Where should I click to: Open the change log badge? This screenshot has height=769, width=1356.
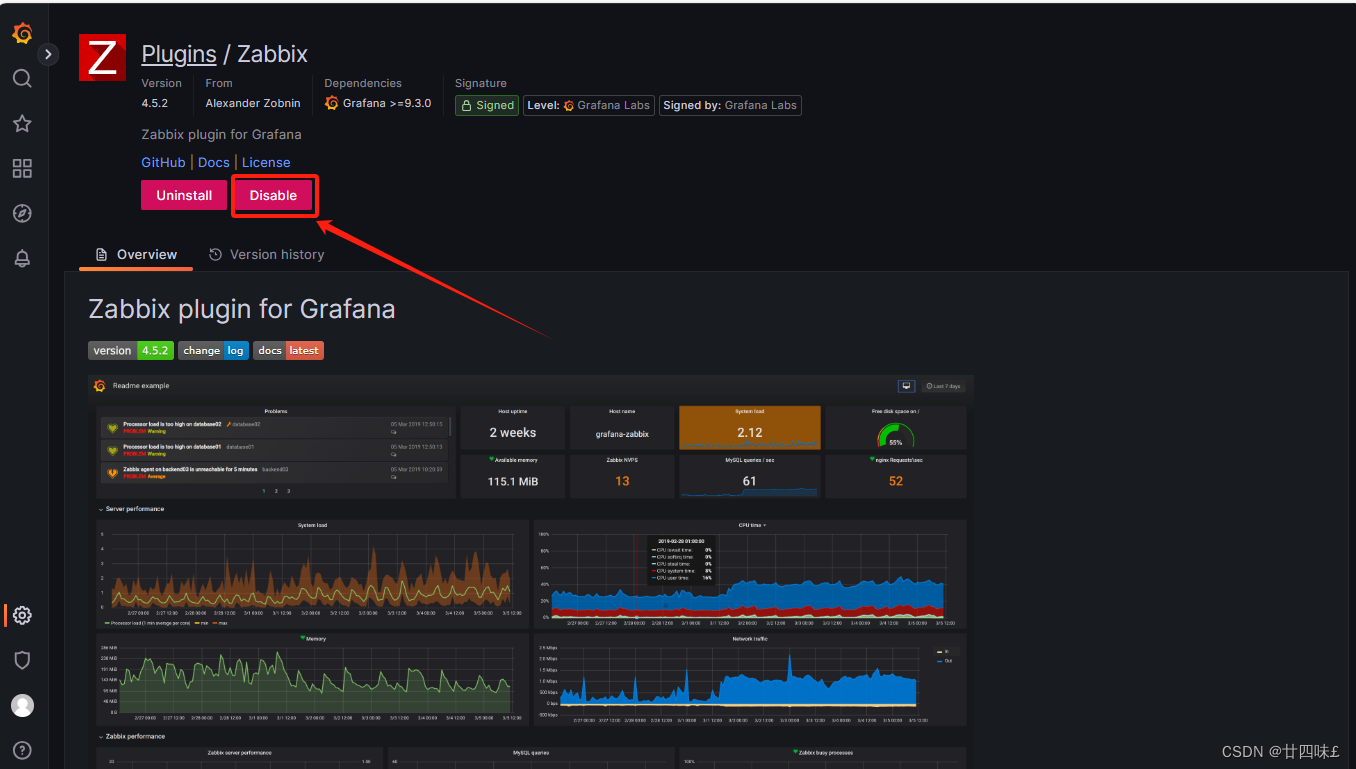(213, 350)
